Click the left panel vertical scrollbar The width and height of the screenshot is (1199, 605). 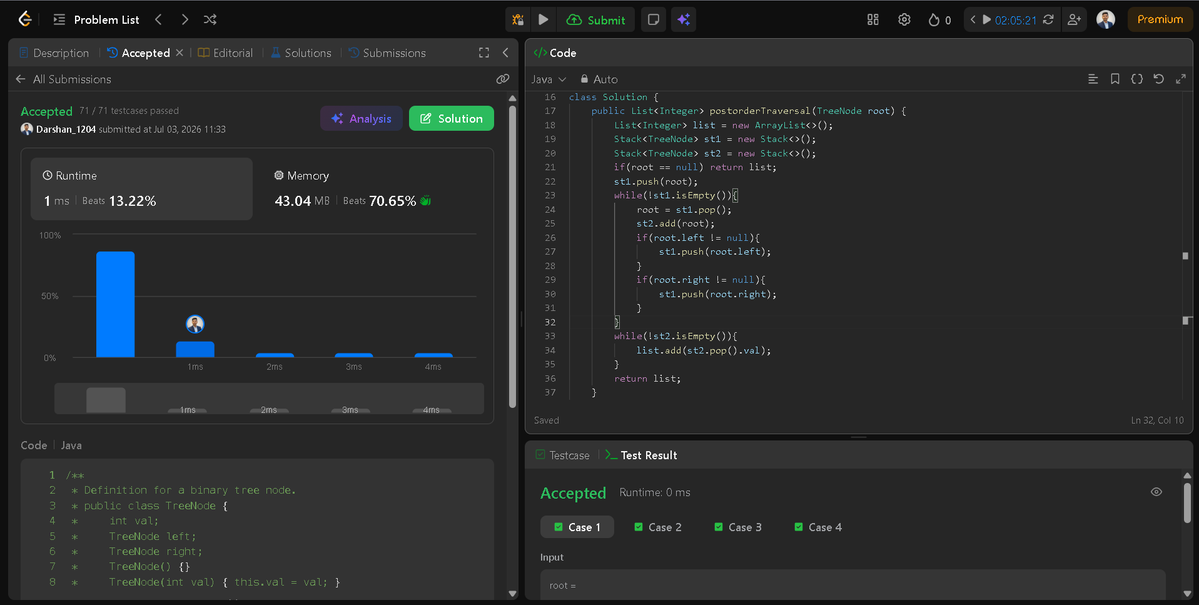pos(512,256)
